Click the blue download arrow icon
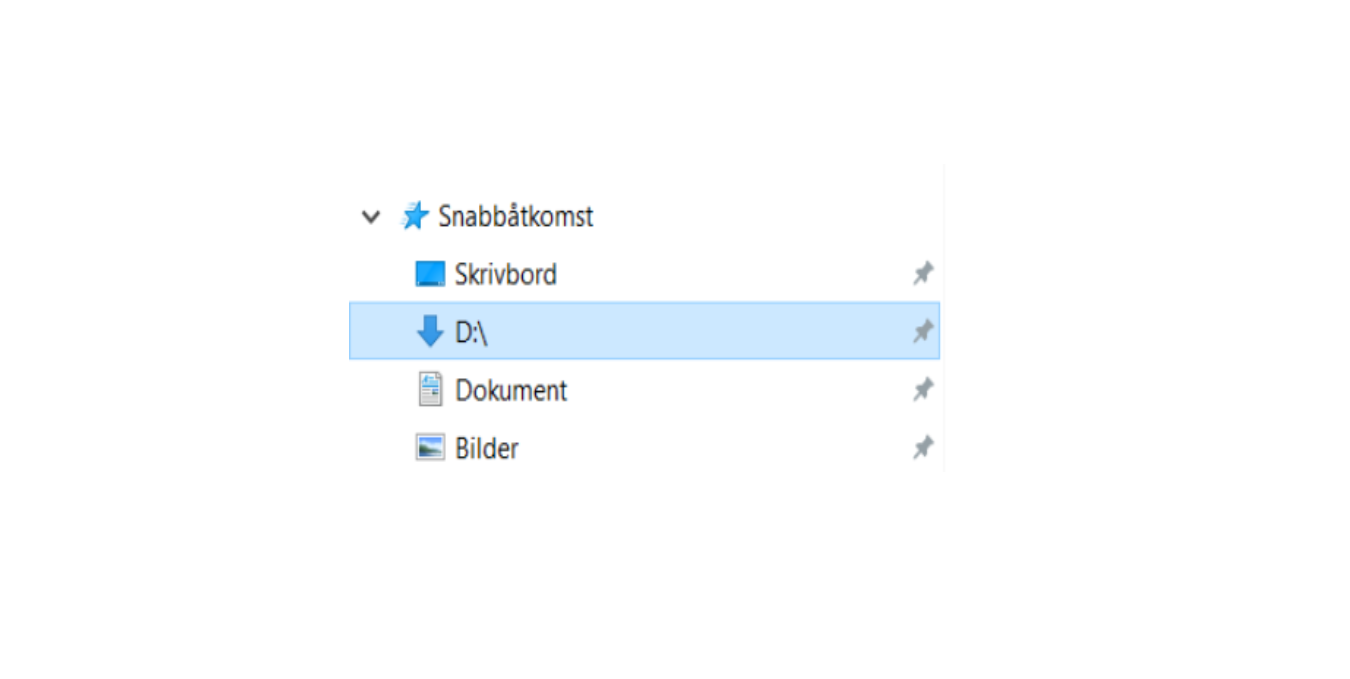 pos(430,331)
